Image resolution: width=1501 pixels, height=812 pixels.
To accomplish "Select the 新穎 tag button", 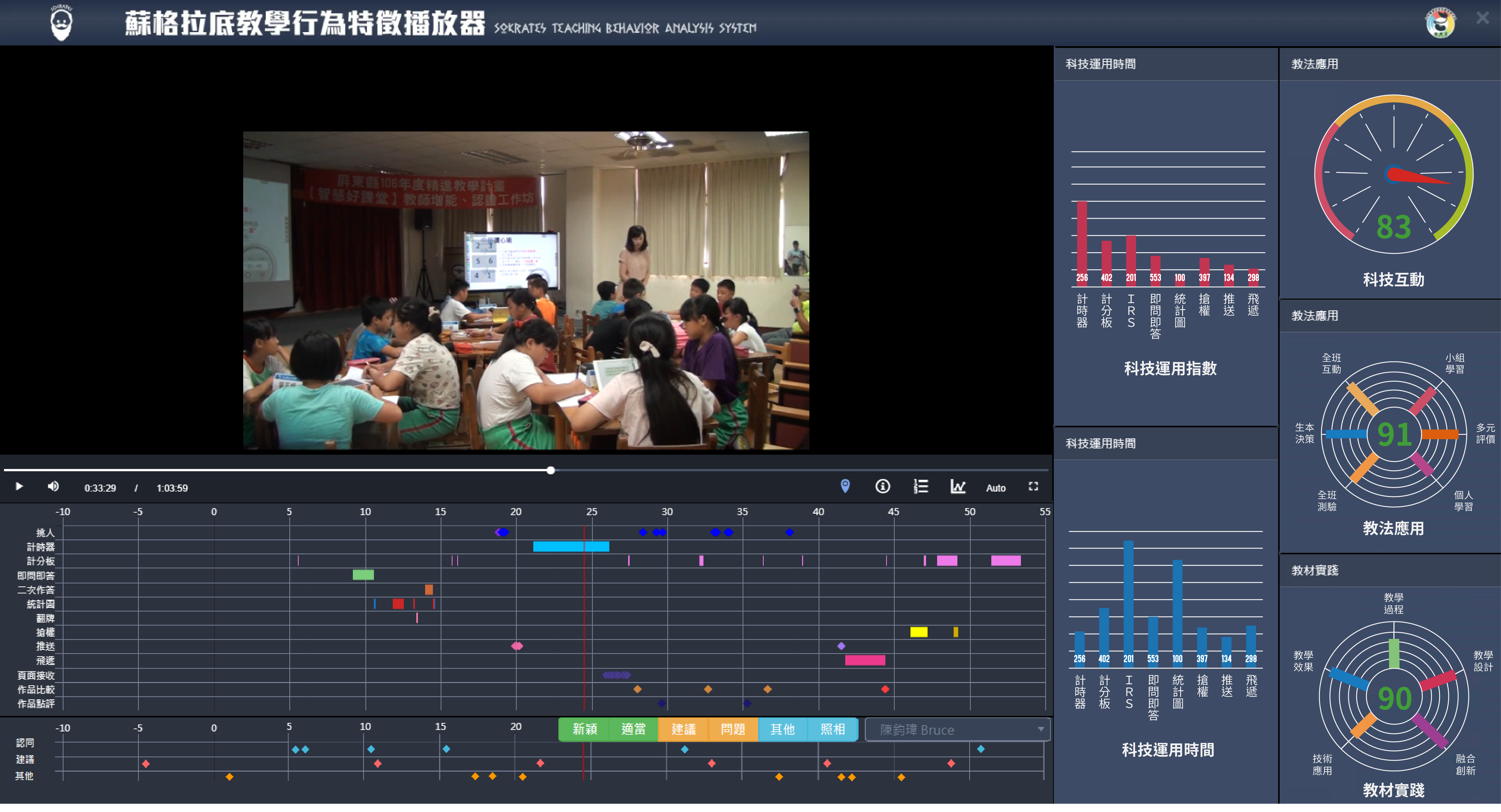I will pyautogui.click(x=584, y=729).
